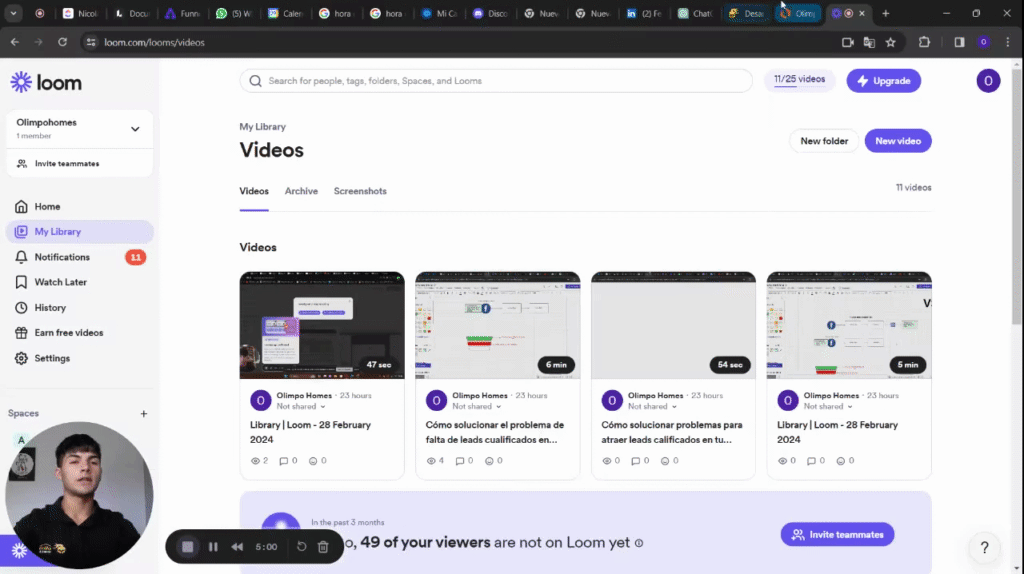1024x574 pixels.
Task: Click Invite teammates in sidebar
Action: (80, 164)
